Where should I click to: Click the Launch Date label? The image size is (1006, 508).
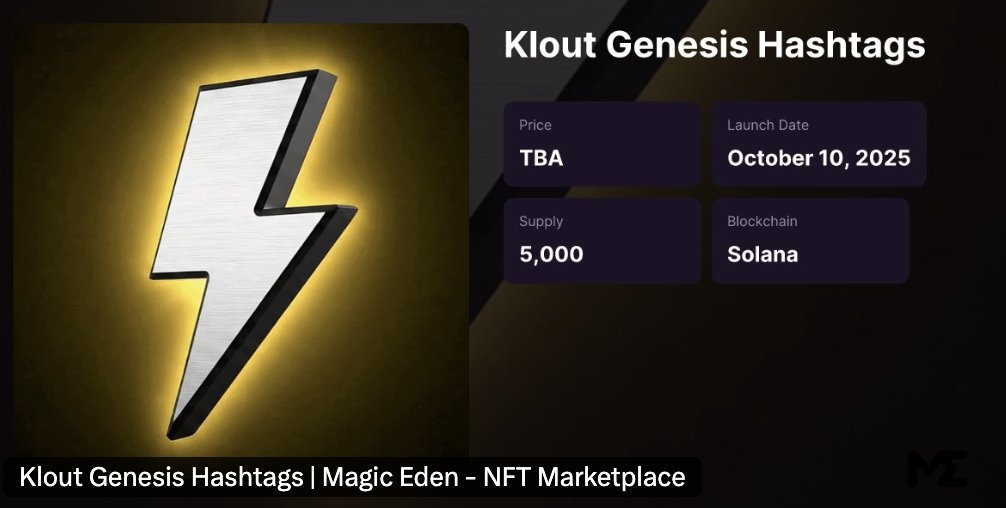point(767,125)
